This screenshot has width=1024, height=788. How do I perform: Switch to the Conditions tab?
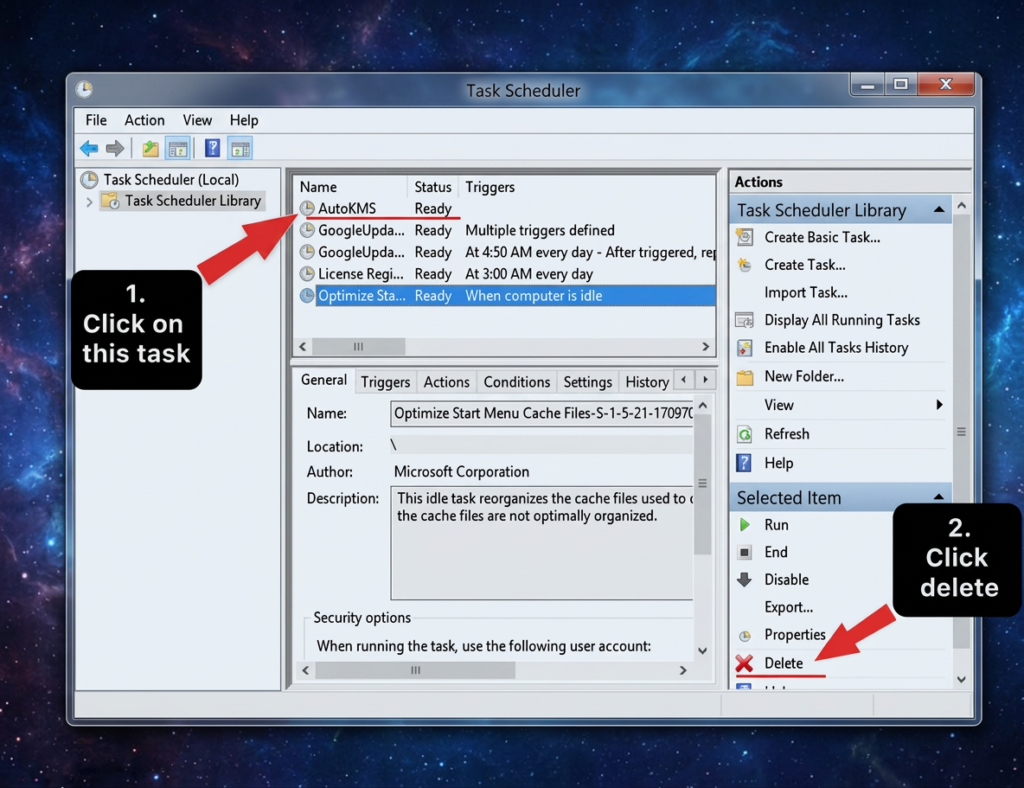click(x=517, y=382)
